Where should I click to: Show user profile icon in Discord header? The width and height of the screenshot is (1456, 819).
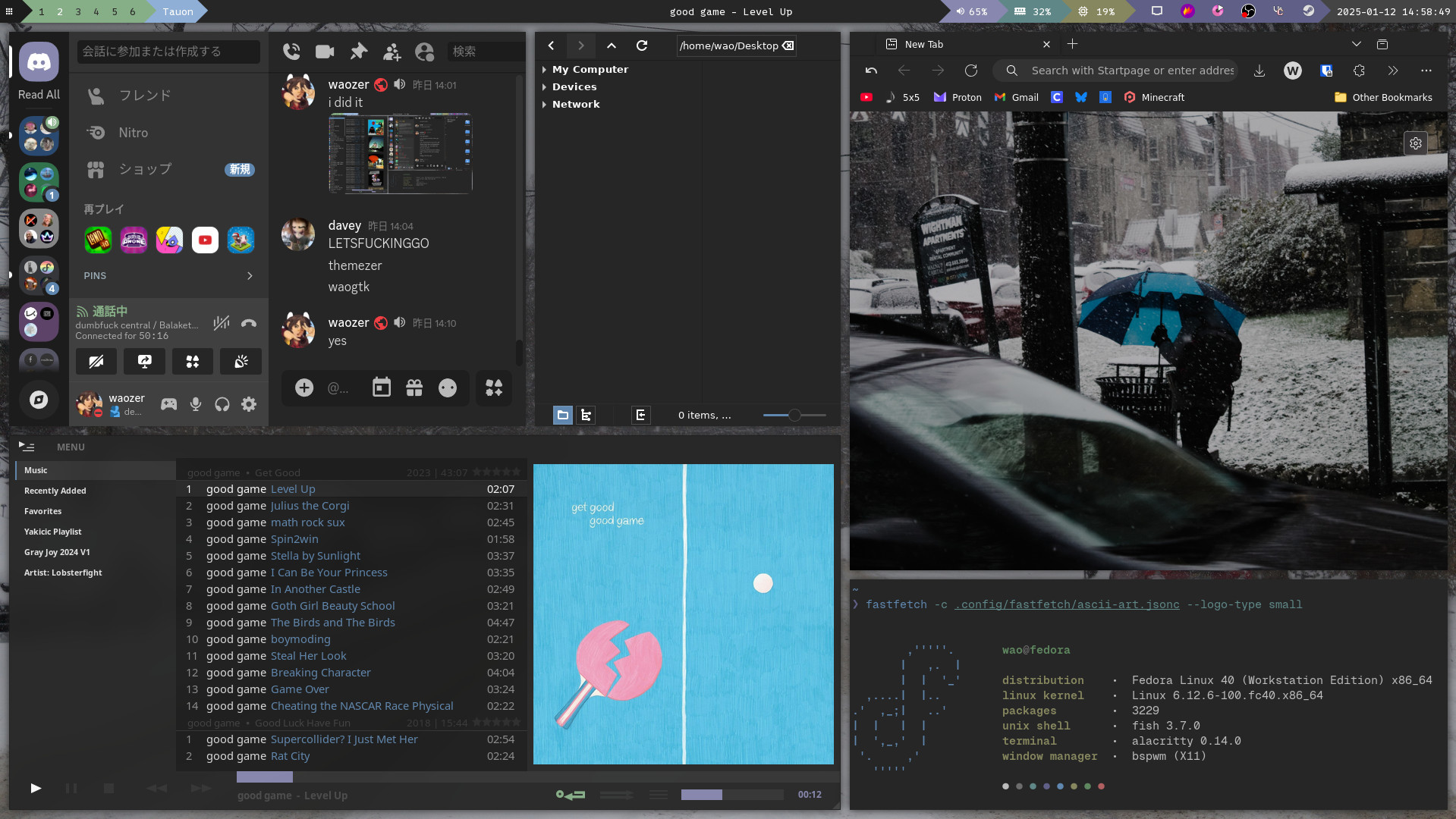(x=424, y=52)
